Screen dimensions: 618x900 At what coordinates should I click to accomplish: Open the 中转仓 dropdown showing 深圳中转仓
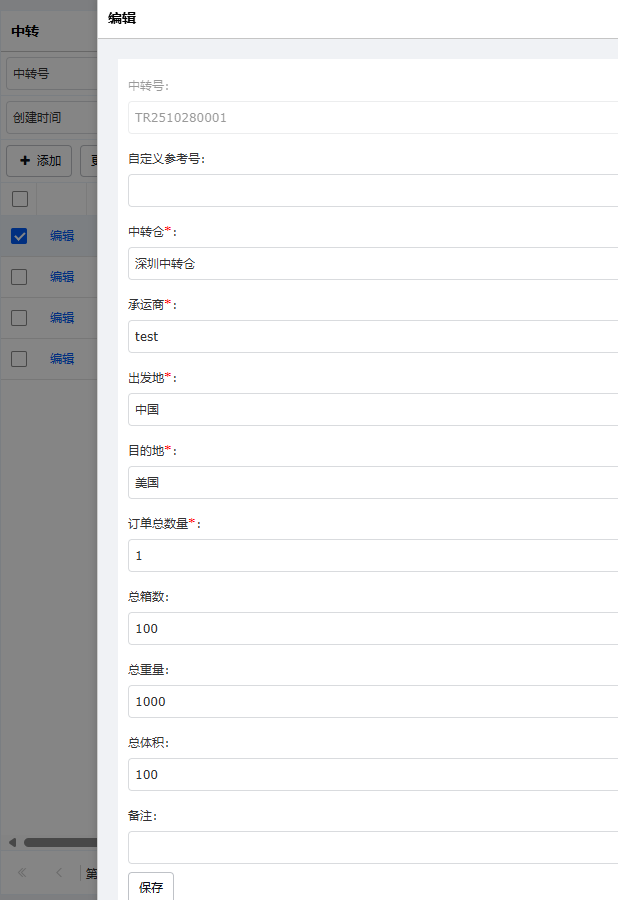[x=372, y=264]
